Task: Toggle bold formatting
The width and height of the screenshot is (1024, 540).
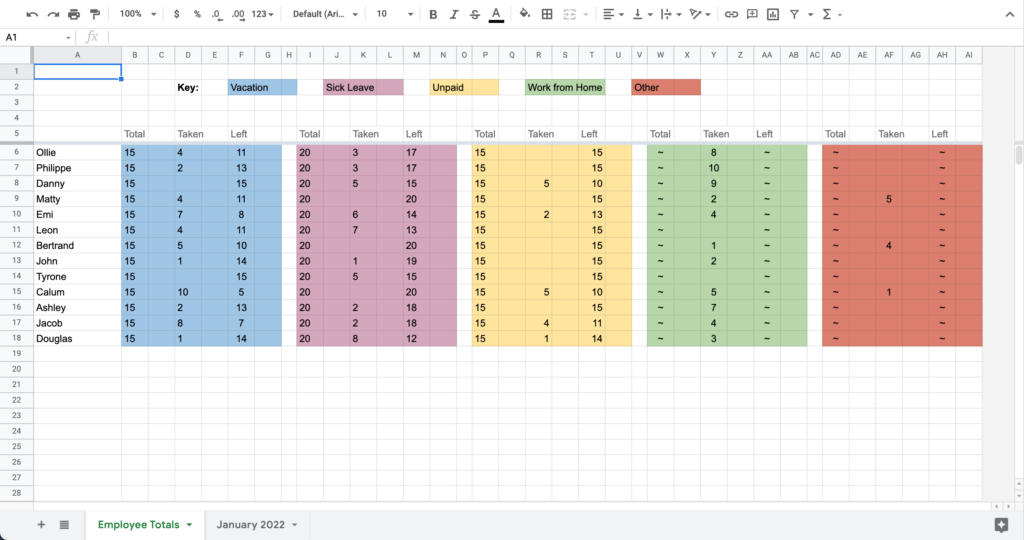Action: [433, 15]
